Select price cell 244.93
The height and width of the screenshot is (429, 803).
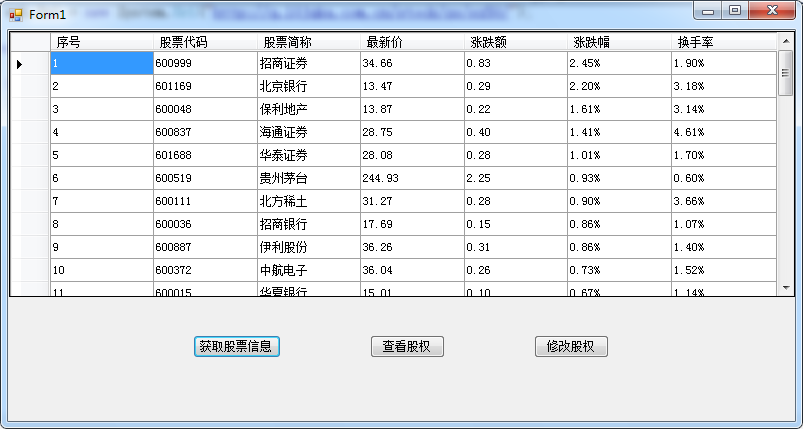(x=412, y=178)
